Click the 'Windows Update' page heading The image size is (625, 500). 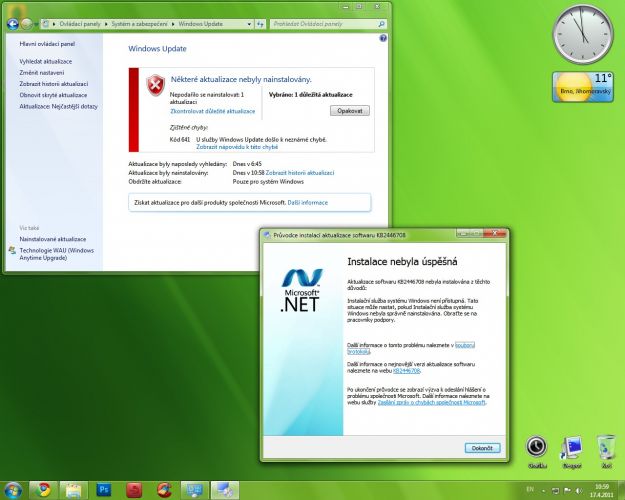tap(157, 49)
